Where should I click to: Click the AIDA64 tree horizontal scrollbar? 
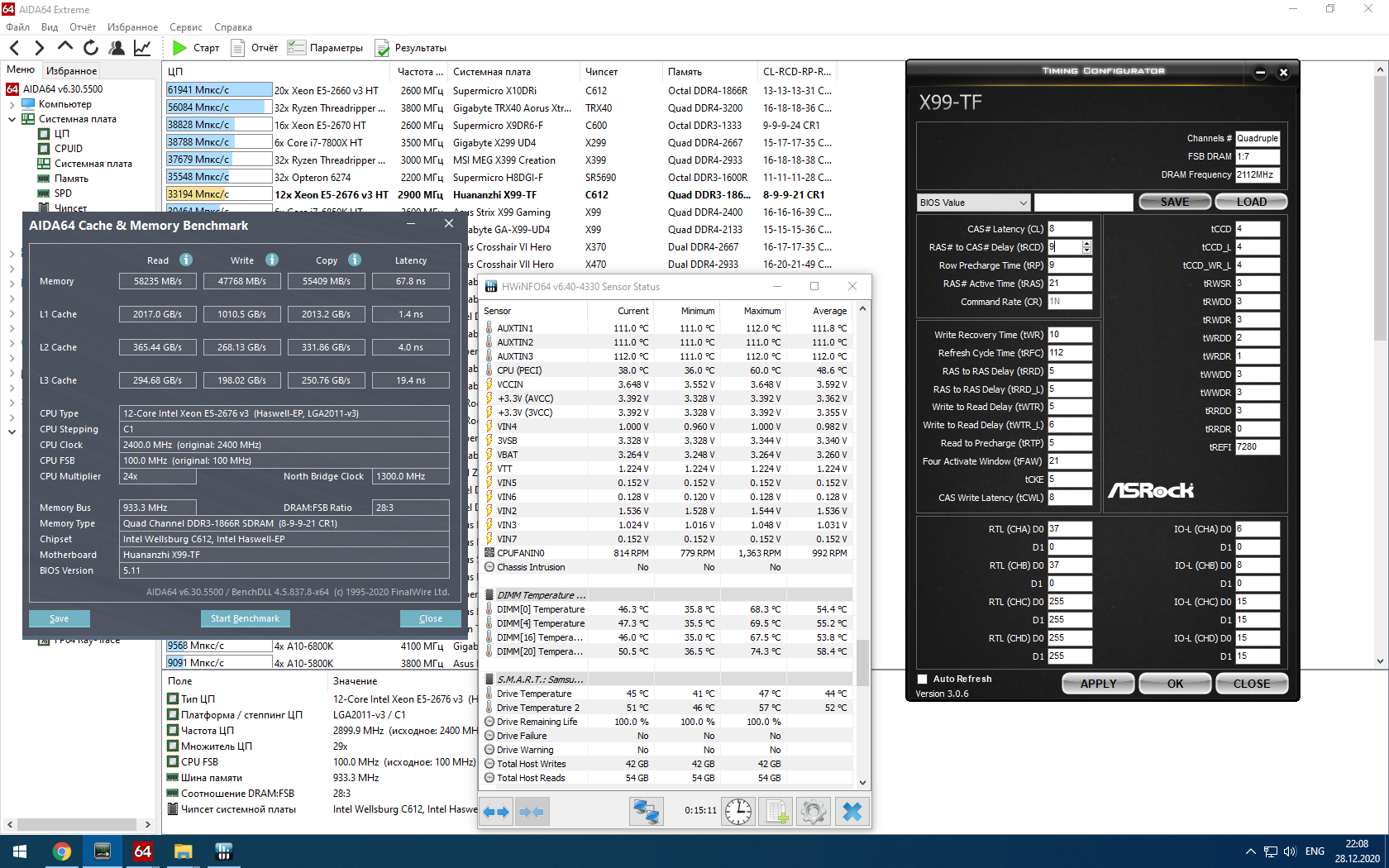(x=78, y=824)
